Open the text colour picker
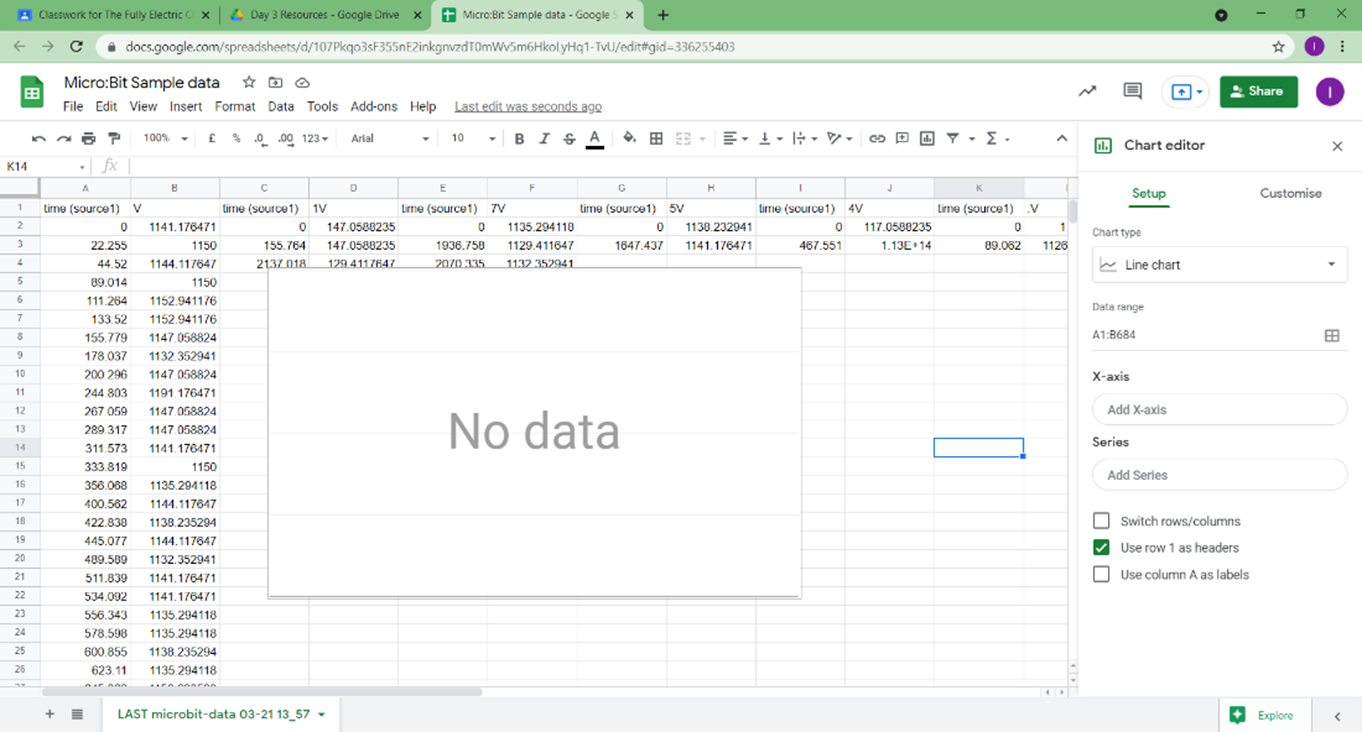This screenshot has width=1362, height=732. tap(595, 139)
